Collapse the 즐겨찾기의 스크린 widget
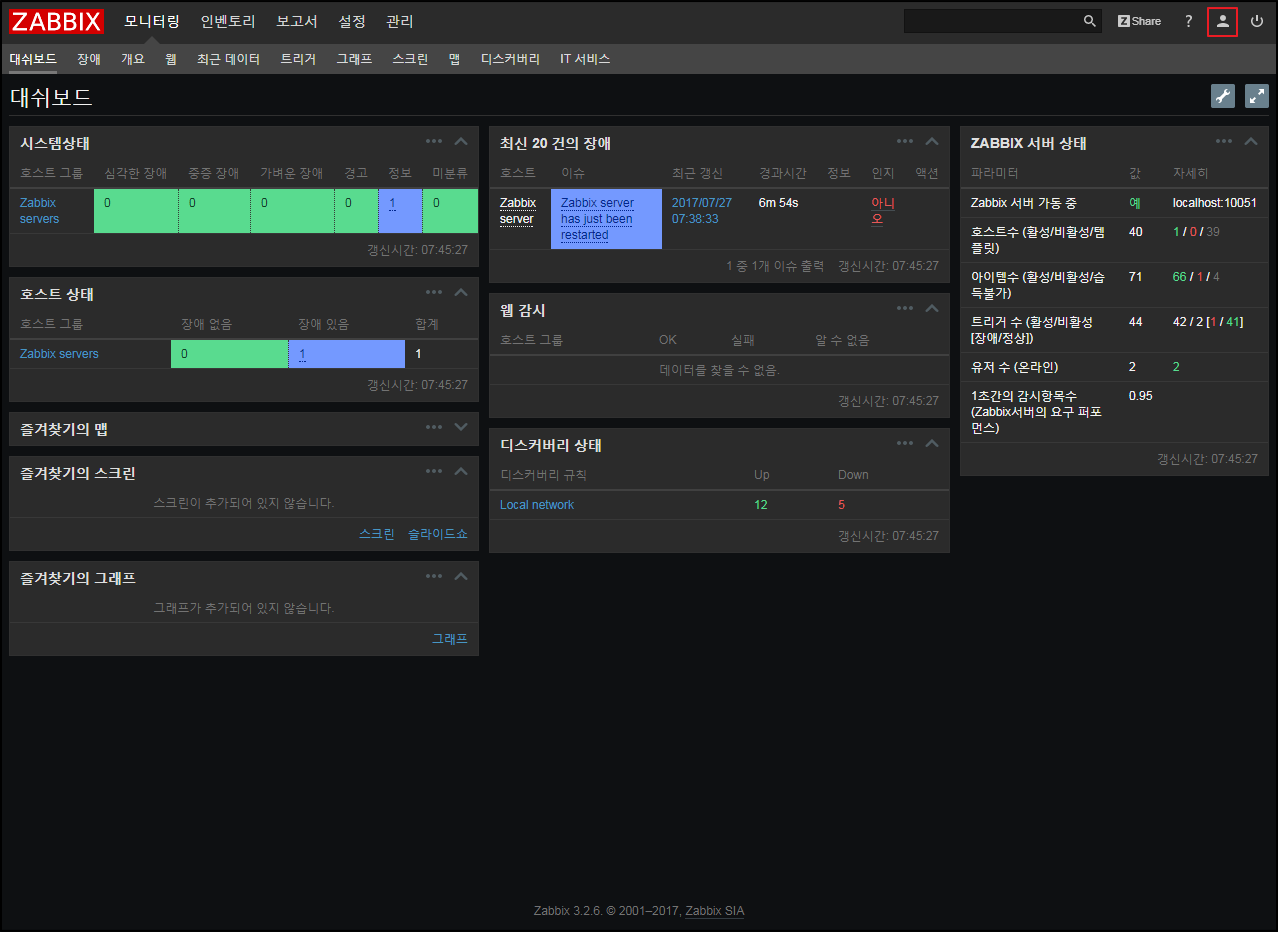1278x932 pixels. (x=461, y=471)
